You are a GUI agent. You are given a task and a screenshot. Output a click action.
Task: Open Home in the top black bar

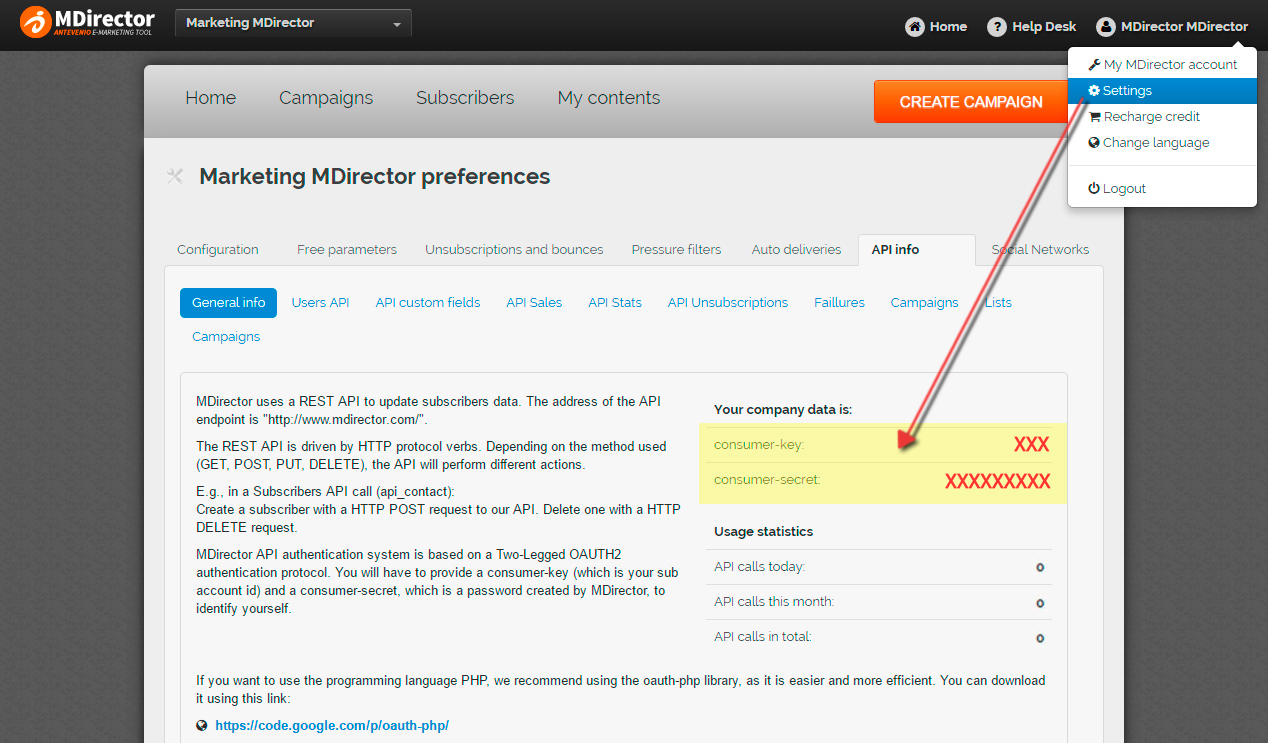coord(936,27)
